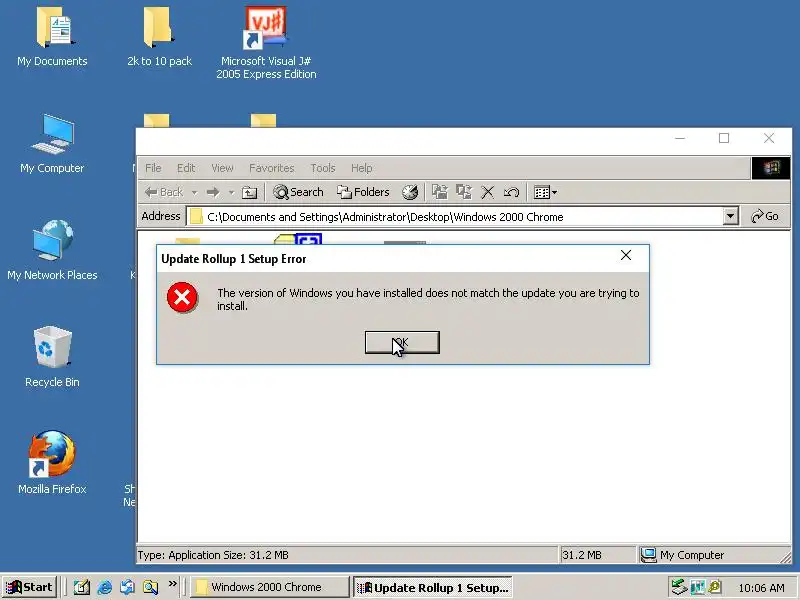Select the My Network Places icon
Image resolution: width=800 pixels, height=600 pixels.
[x=52, y=250]
